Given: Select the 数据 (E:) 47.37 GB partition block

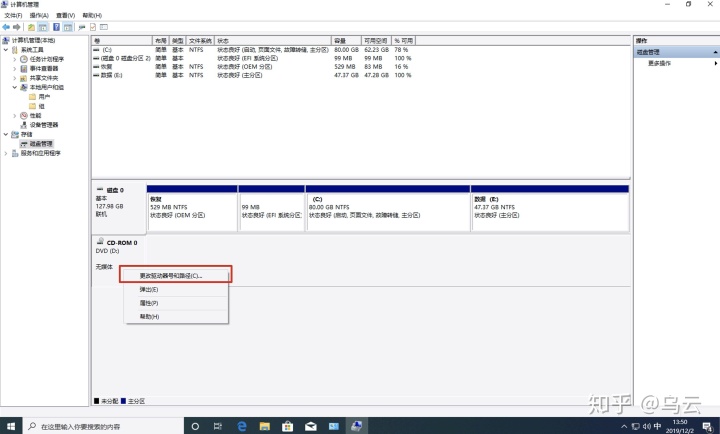Looking at the screenshot, I should tap(550, 208).
